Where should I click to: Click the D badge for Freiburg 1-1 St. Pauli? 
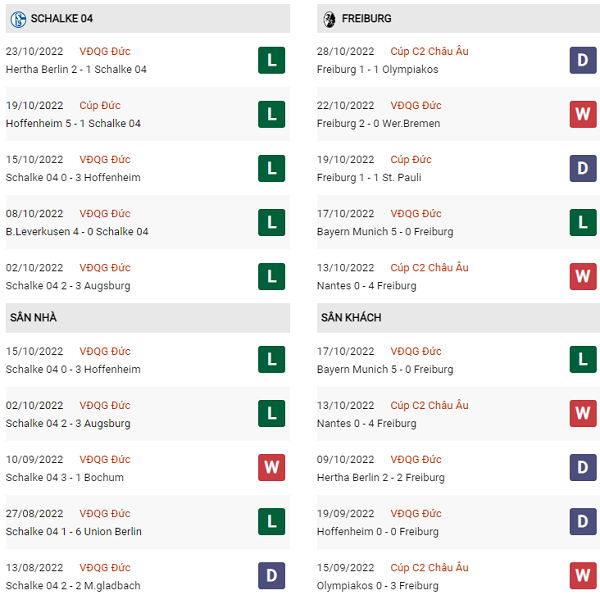tap(583, 168)
